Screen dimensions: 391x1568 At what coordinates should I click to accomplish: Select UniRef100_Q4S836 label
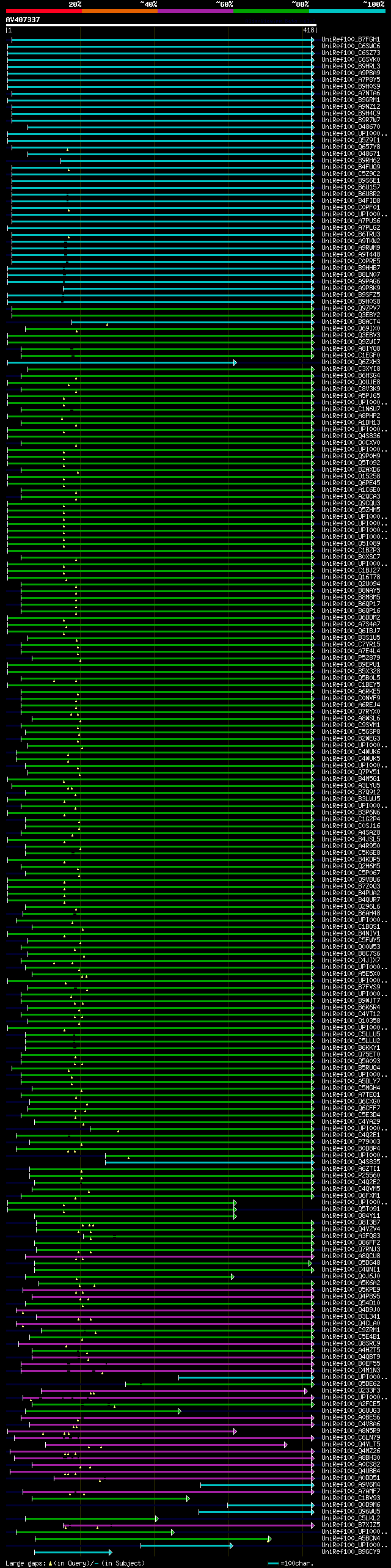[x=351, y=436]
